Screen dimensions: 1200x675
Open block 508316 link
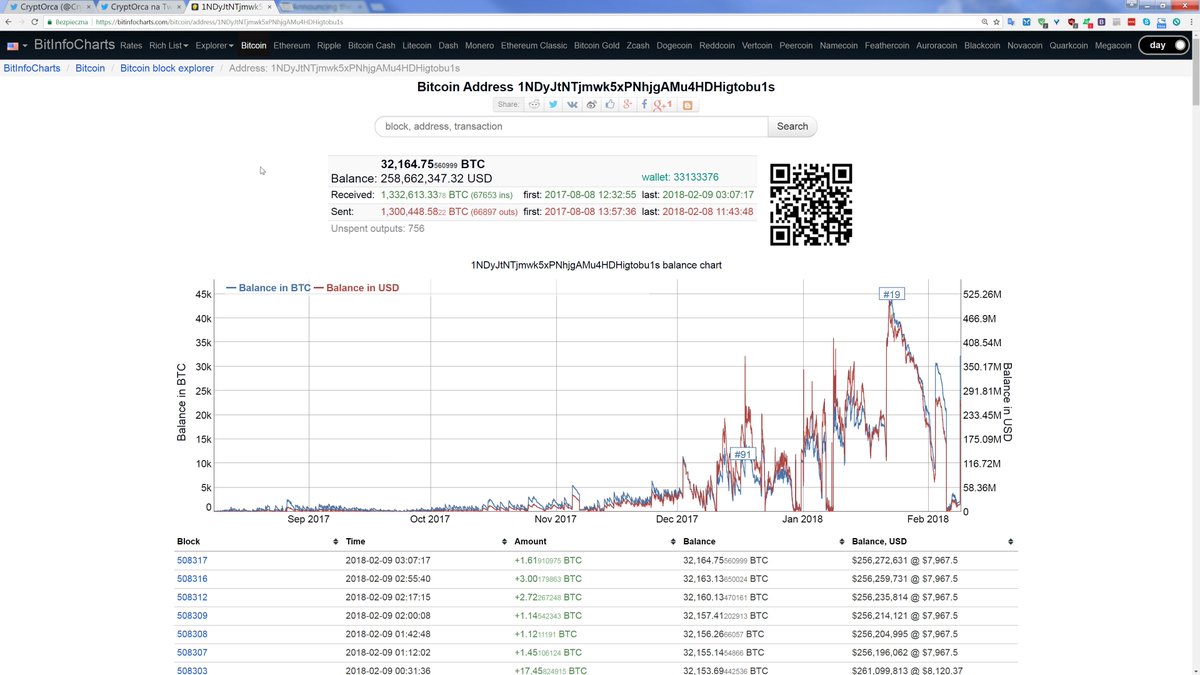tap(192, 579)
